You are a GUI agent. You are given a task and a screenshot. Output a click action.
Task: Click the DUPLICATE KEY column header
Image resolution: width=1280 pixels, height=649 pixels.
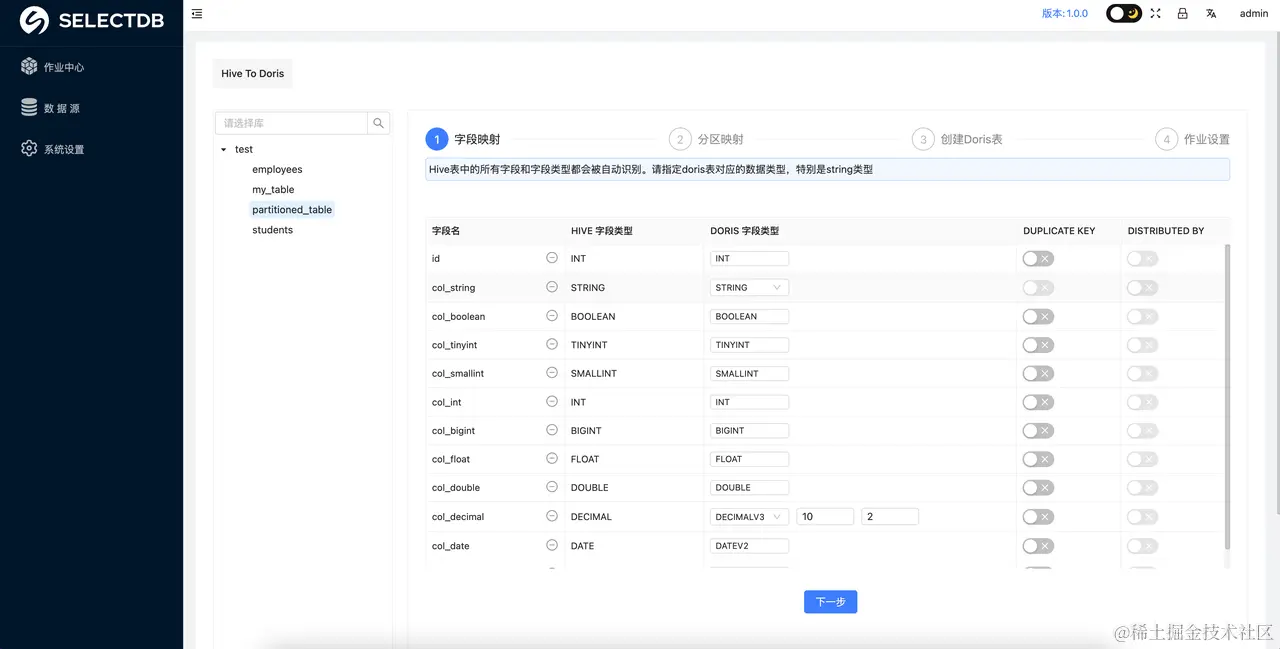pyautogui.click(x=1059, y=231)
